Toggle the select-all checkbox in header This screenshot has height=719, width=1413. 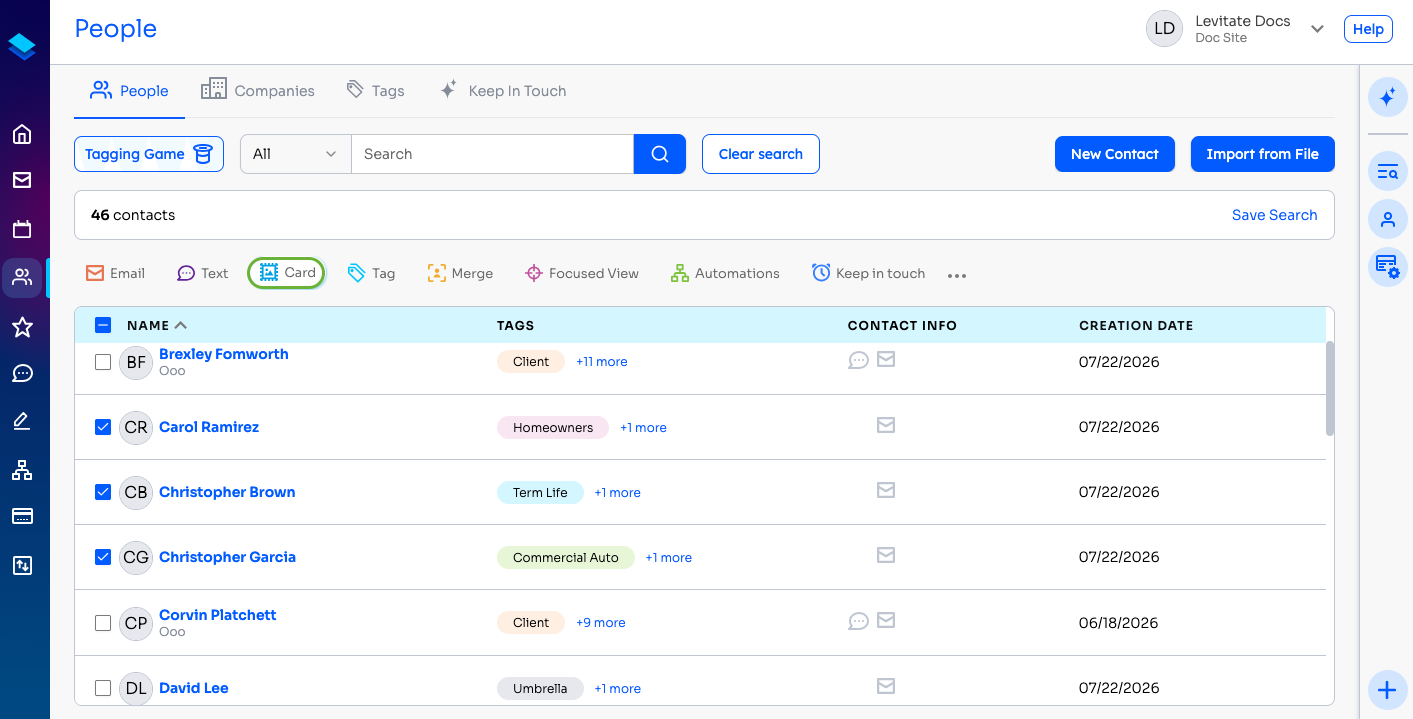(x=103, y=325)
